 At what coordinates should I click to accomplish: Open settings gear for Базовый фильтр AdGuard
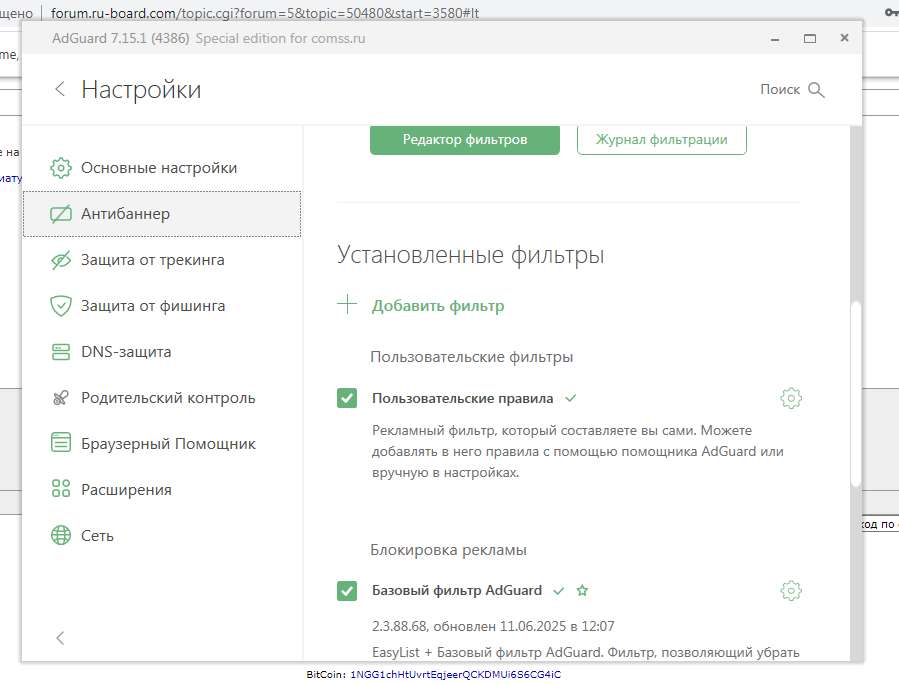click(791, 590)
